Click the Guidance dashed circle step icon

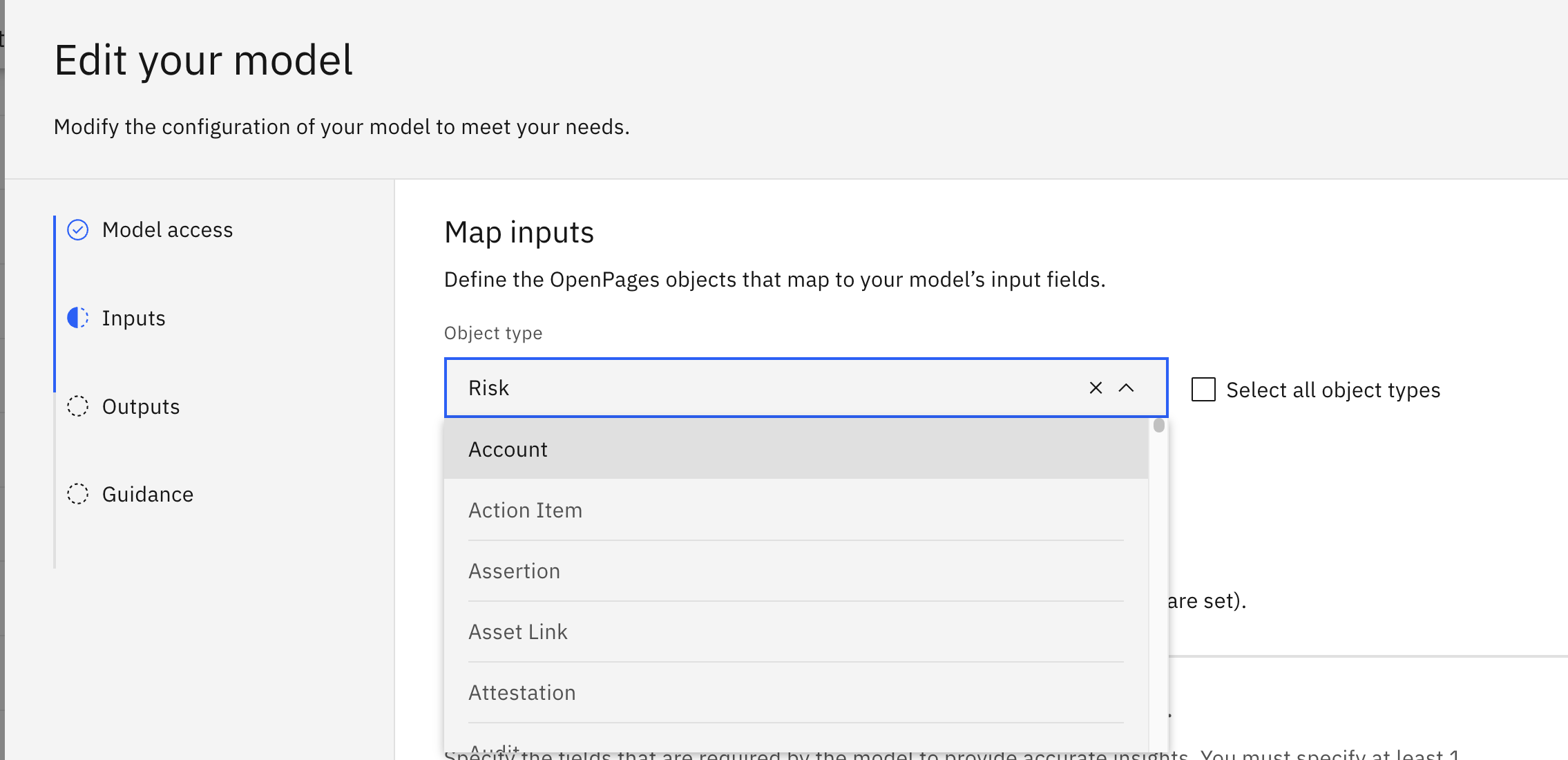pyautogui.click(x=77, y=494)
